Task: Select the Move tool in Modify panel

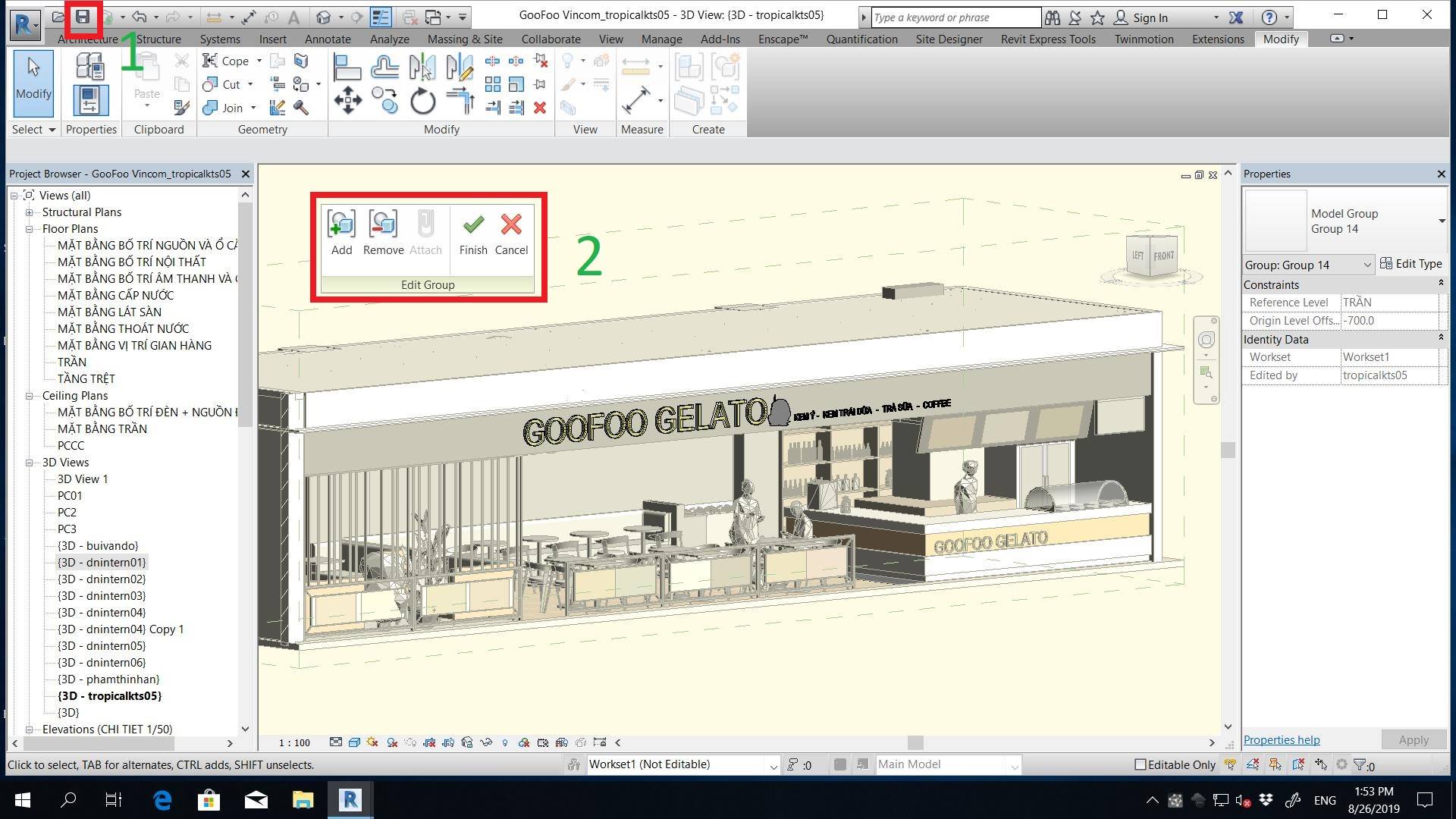Action: tap(347, 100)
